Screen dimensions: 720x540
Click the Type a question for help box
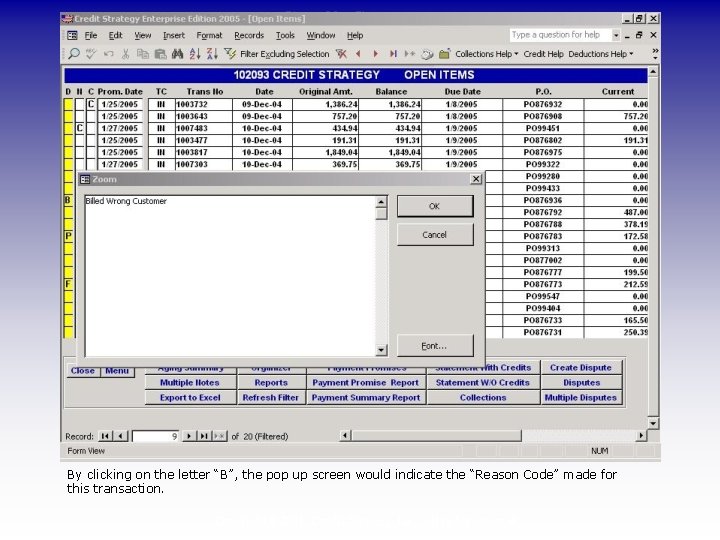click(561, 35)
